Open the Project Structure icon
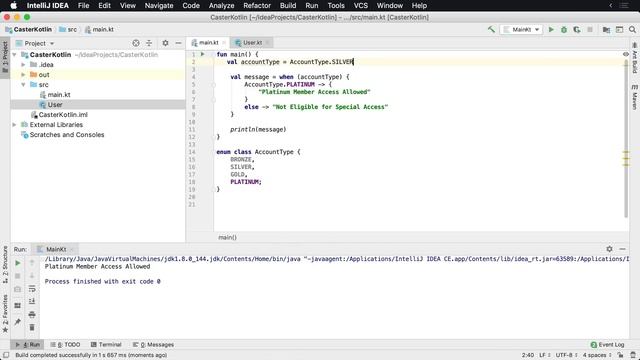640x360 pixels. [606, 29]
